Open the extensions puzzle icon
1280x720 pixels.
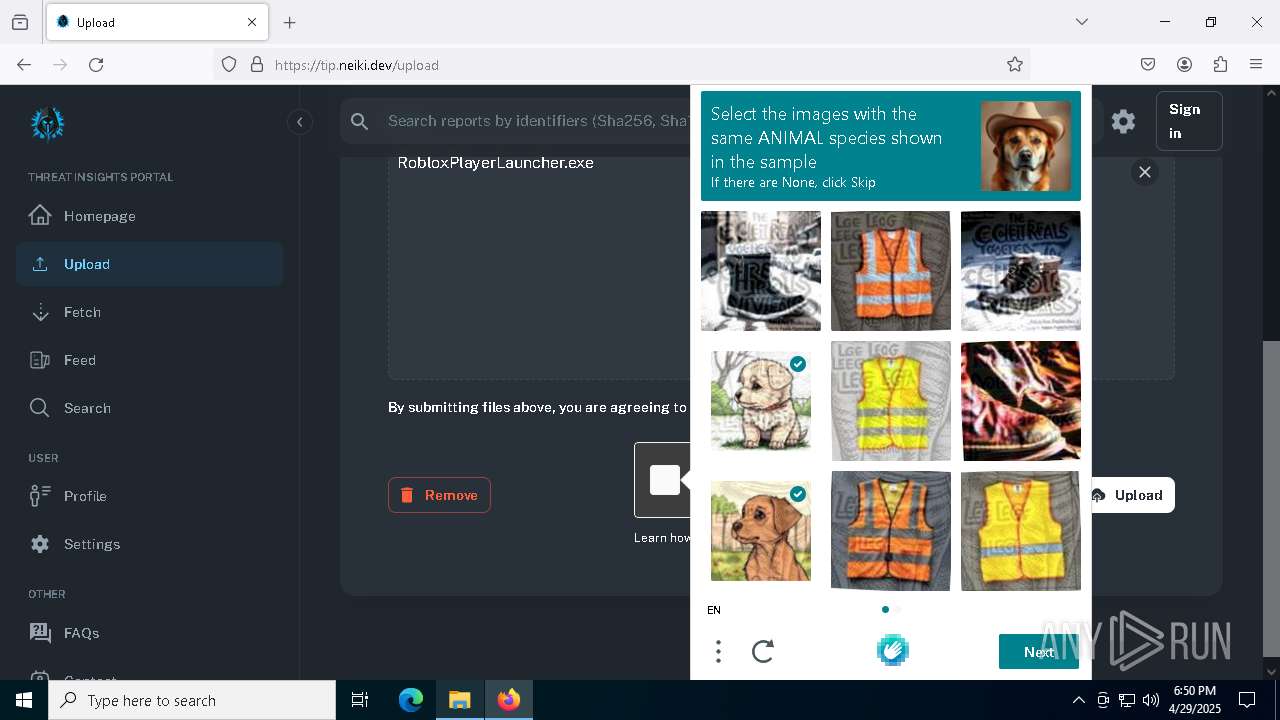click(1220, 64)
